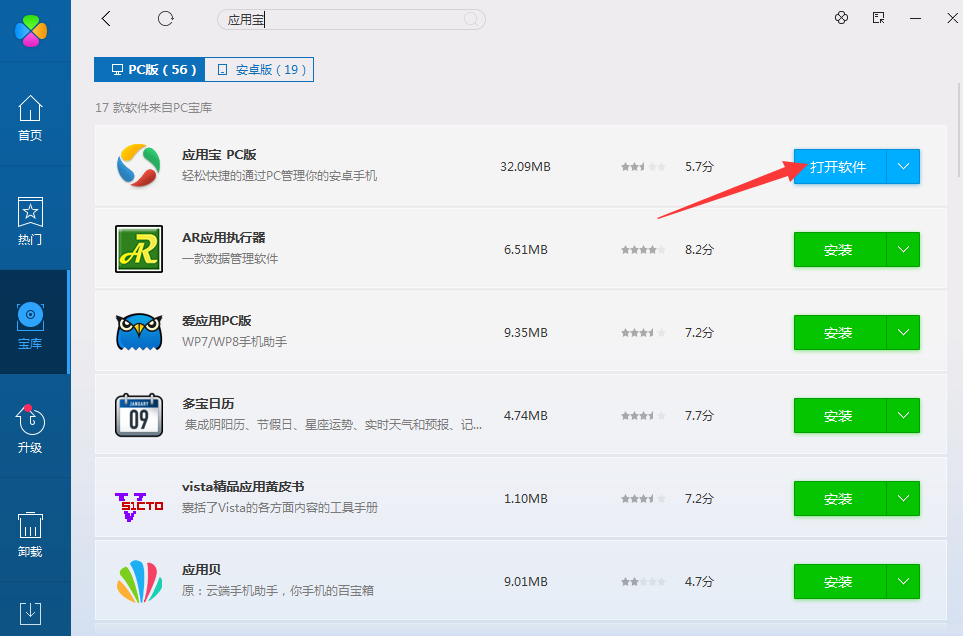Select the PC版 (56) tab
This screenshot has height=636, width=963.
149,69
